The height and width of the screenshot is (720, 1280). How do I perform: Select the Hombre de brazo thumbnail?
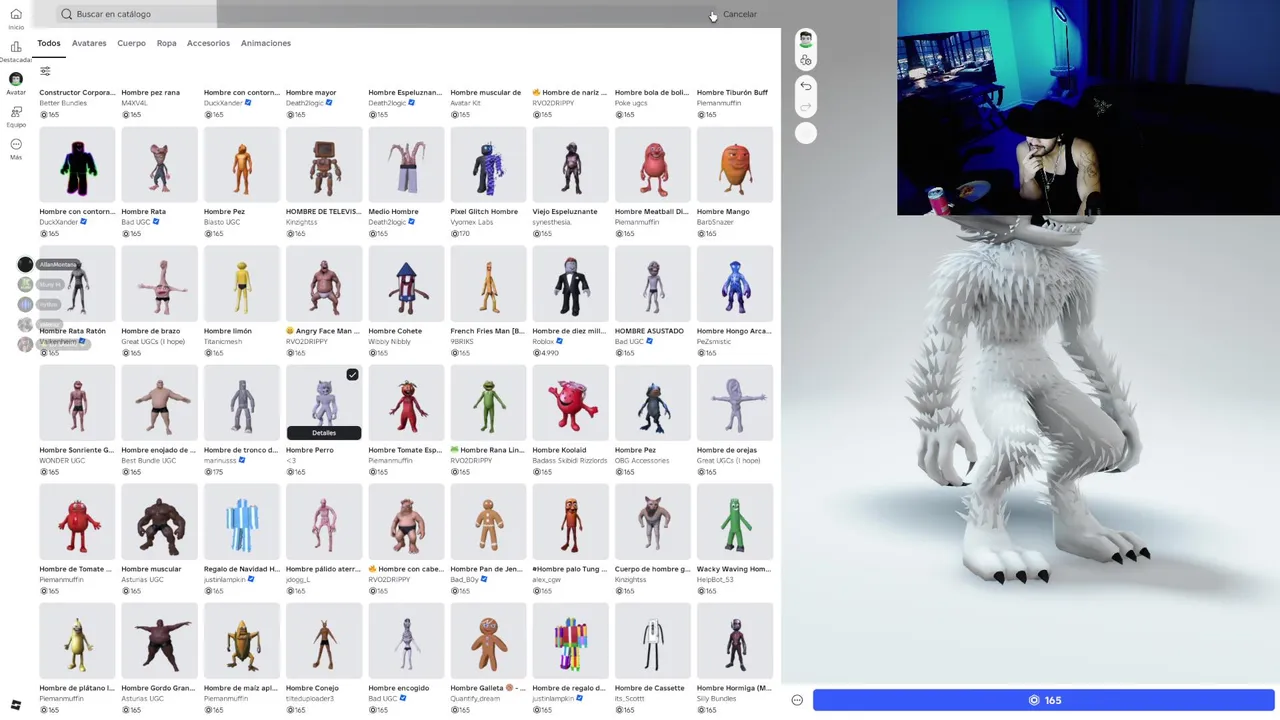click(x=159, y=283)
